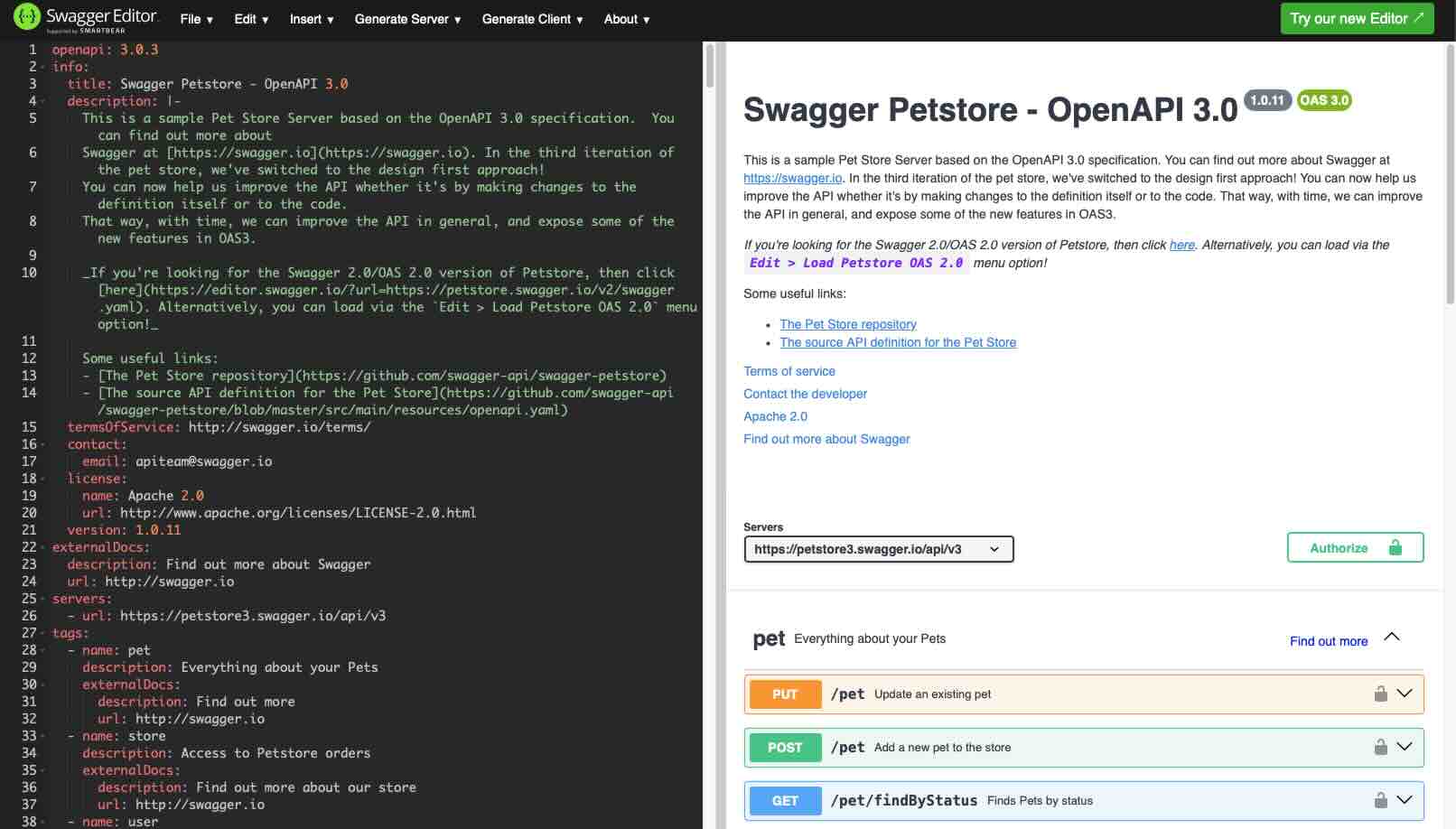Viewport: 1456px width, 829px height.
Task: Click the 'openapi: 3.0.3' code line
Action: [105, 50]
